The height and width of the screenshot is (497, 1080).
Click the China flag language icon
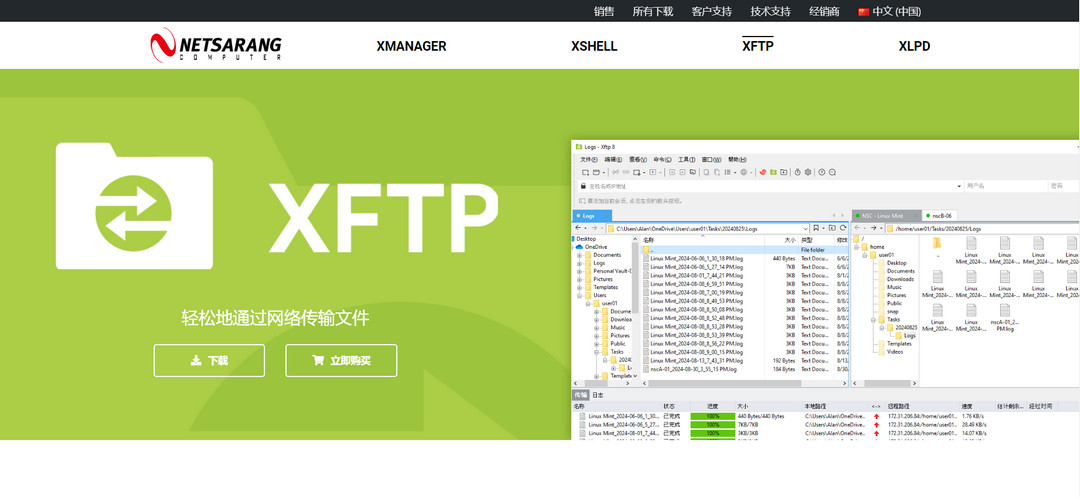coord(863,12)
